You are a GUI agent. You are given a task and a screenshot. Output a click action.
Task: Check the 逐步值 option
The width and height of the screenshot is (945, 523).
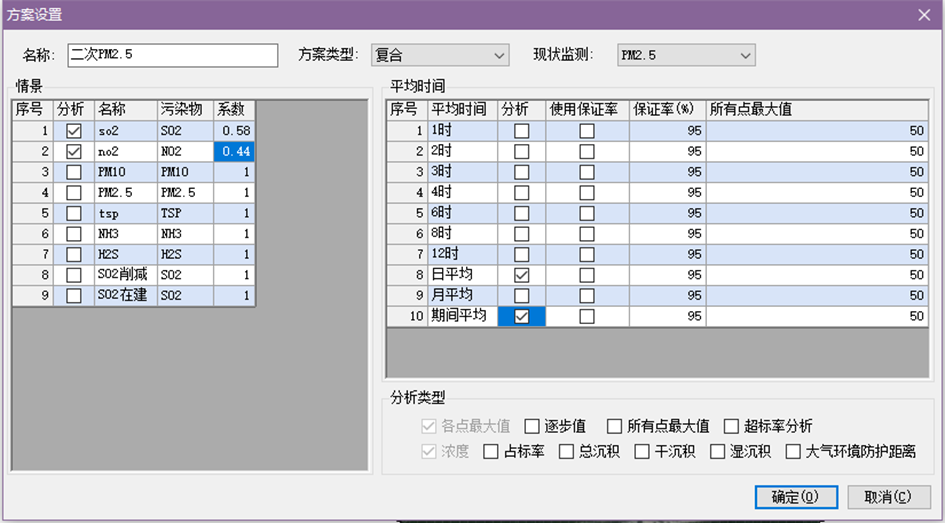(x=532, y=426)
